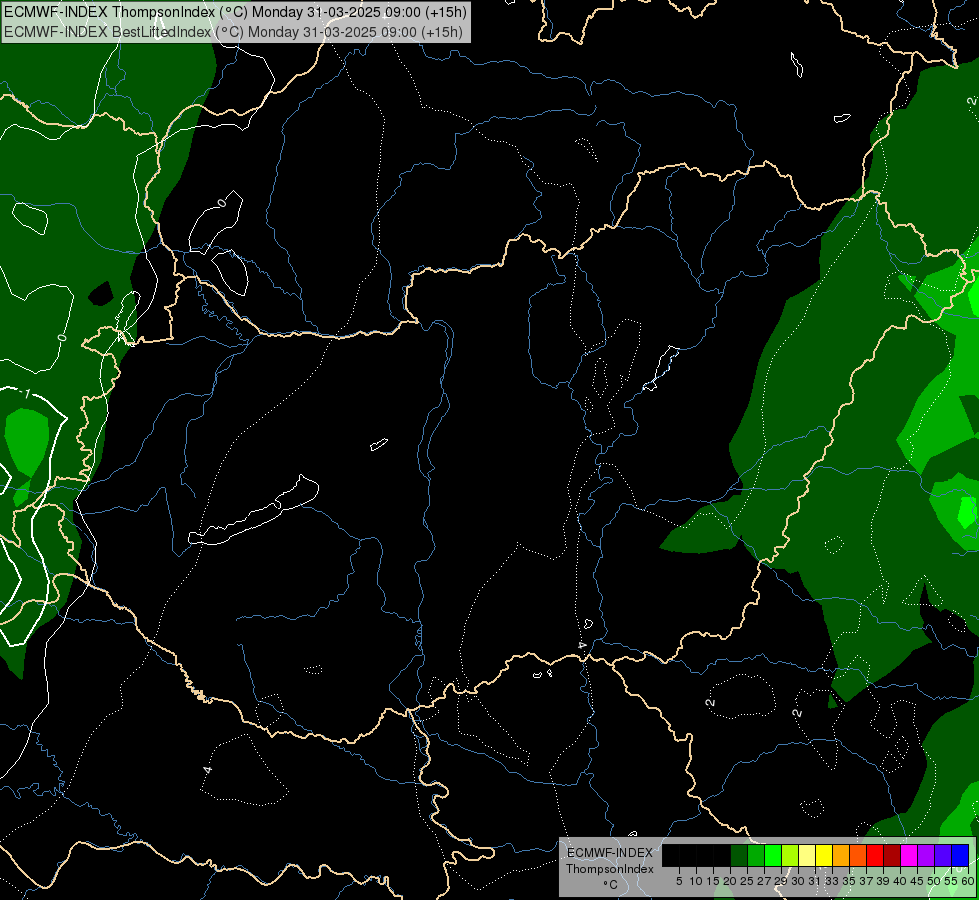Click legend tick value 60
Image resolution: width=979 pixels, height=900 pixels.
pos(968,881)
